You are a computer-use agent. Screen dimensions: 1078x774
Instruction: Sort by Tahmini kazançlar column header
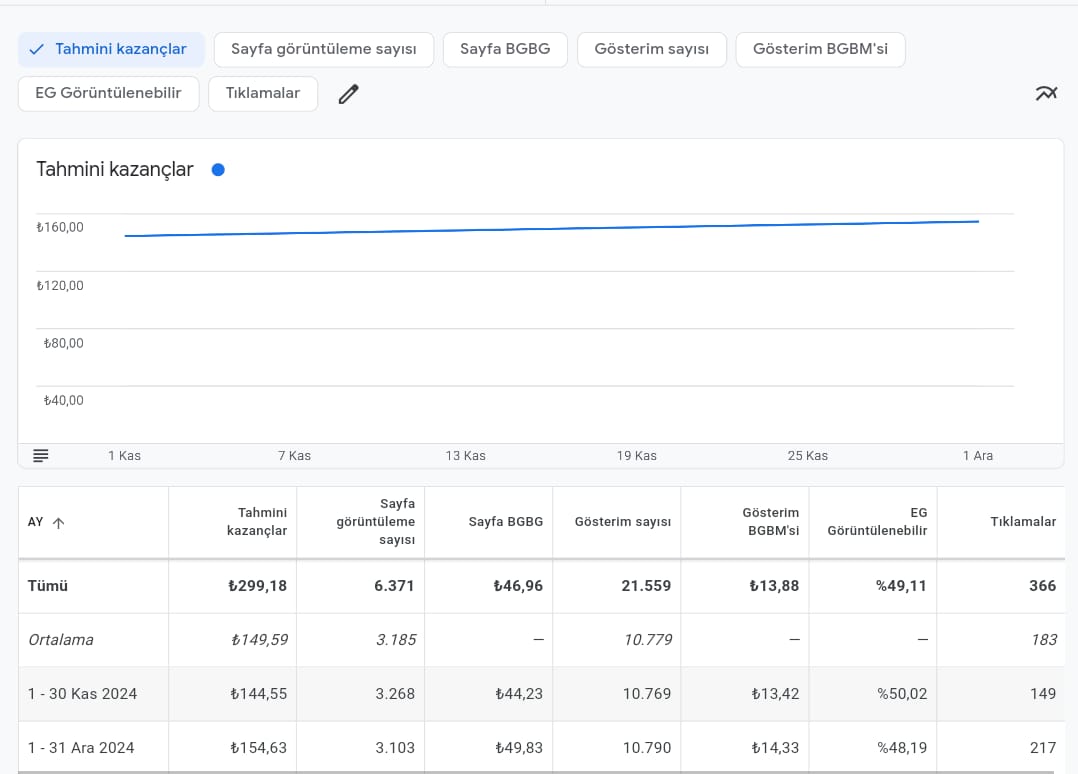tap(233, 522)
